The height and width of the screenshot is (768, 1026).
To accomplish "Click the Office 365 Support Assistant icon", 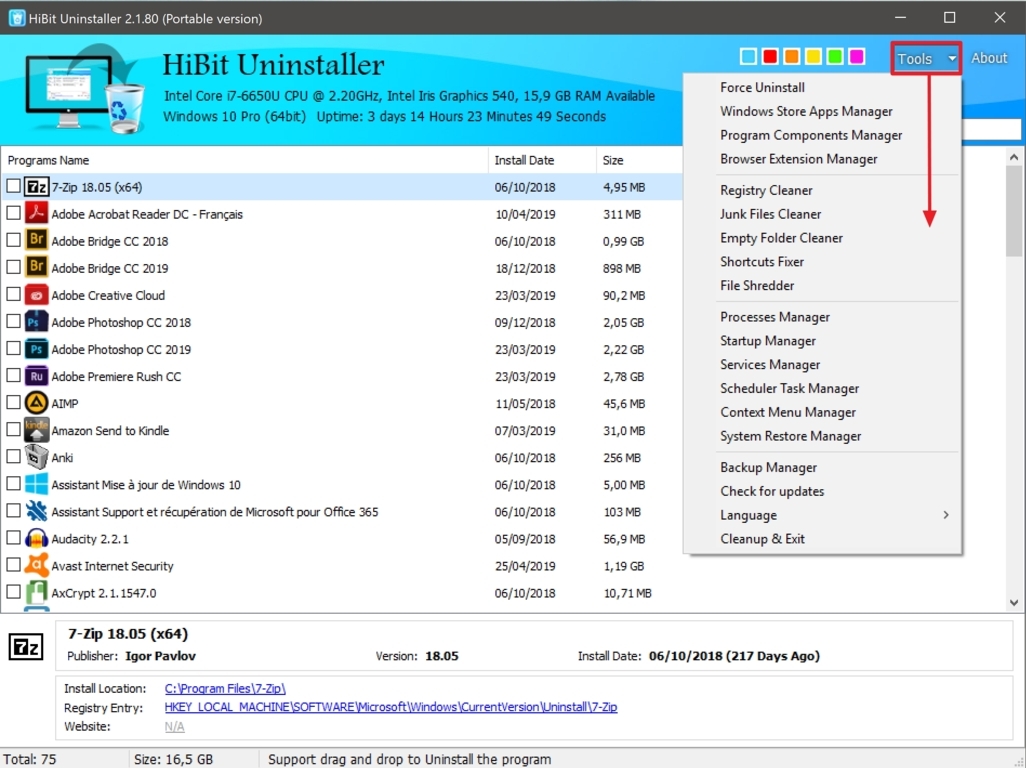I will click(37, 511).
